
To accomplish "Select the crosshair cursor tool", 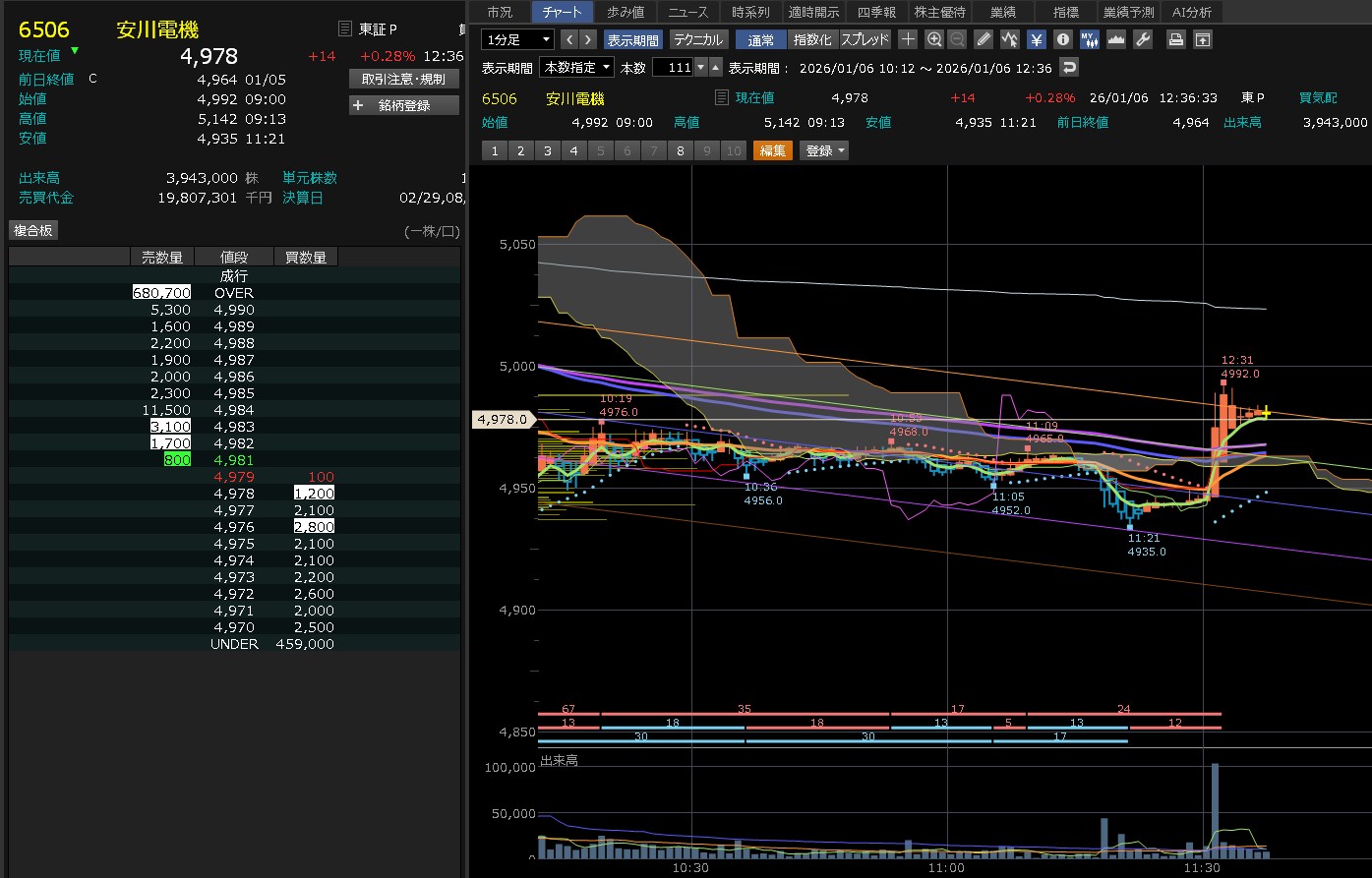I will (x=908, y=39).
